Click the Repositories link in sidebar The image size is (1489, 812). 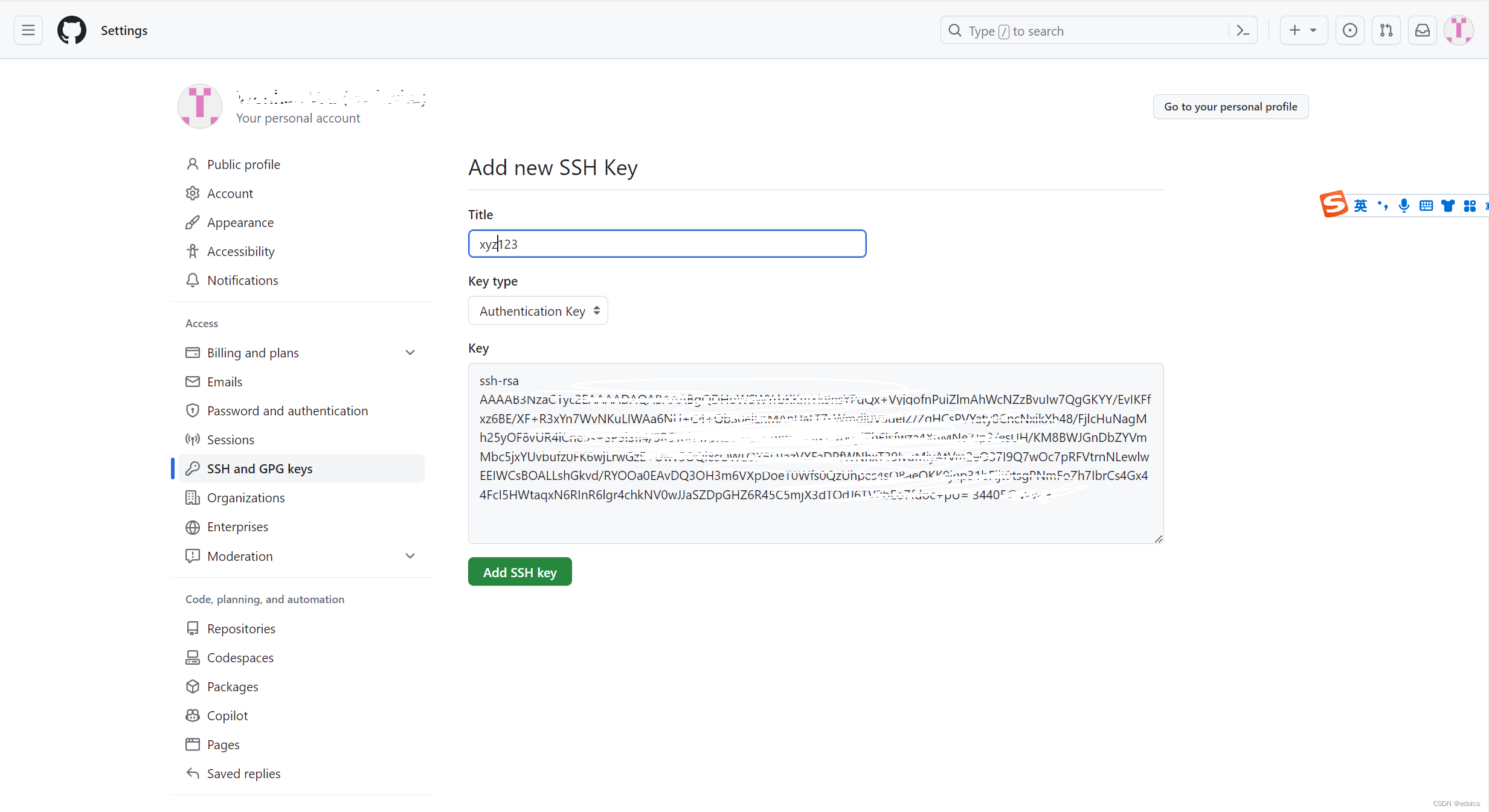[x=241, y=628]
